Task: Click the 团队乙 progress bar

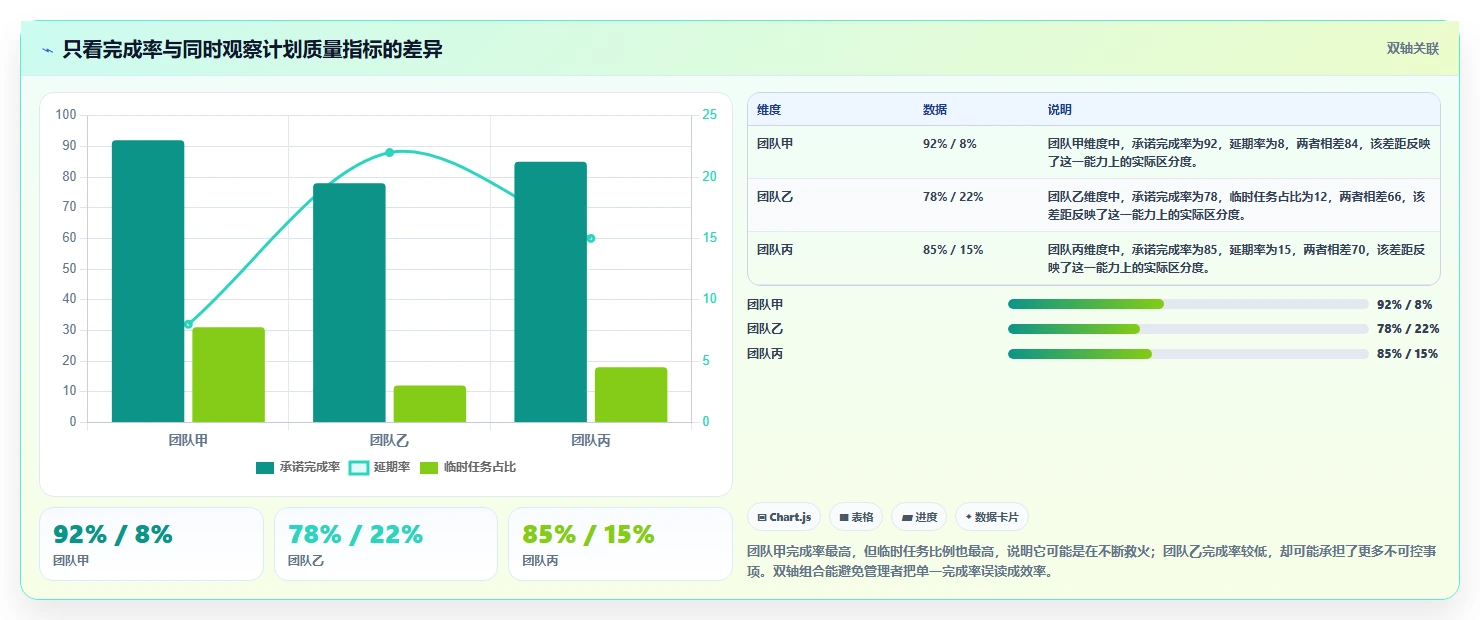Action: (x=1188, y=329)
